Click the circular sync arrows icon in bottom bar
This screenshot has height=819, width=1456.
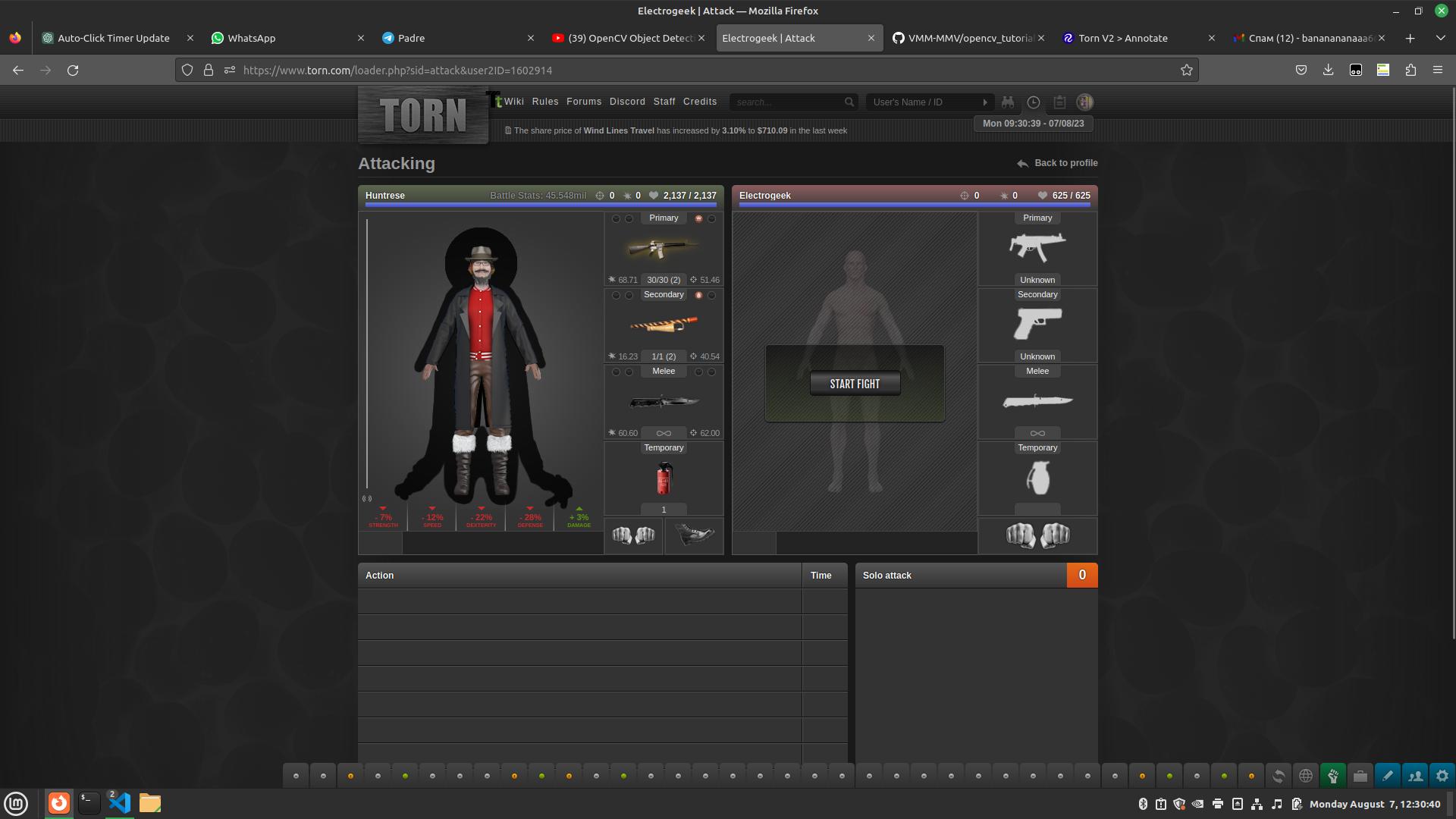[1278, 776]
